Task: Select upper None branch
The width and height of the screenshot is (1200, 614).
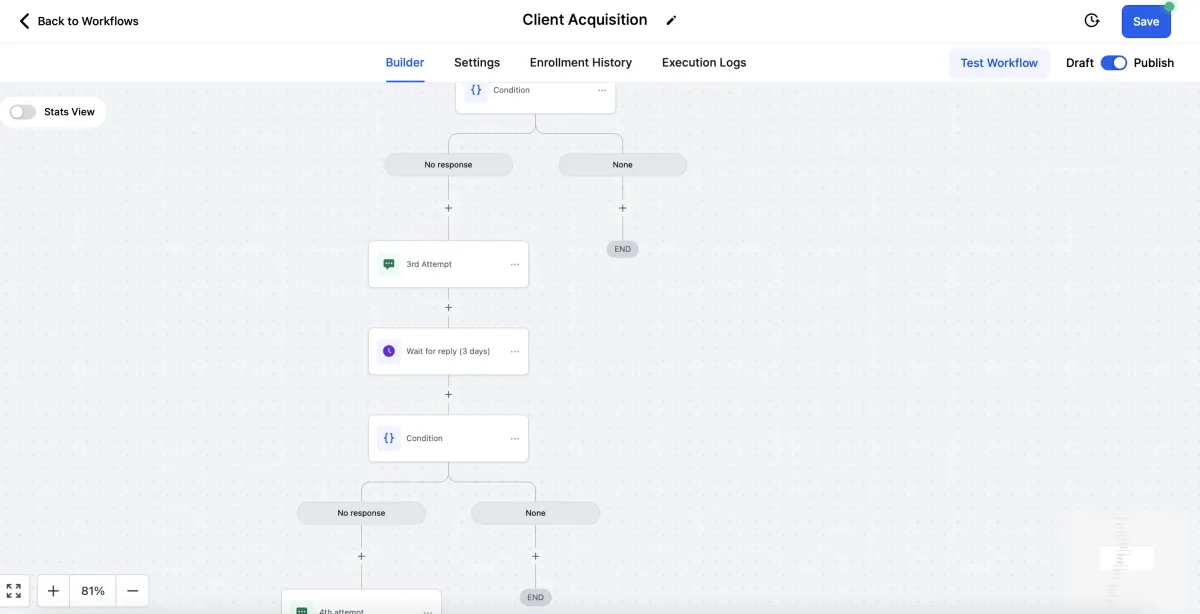Action: [x=622, y=165]
